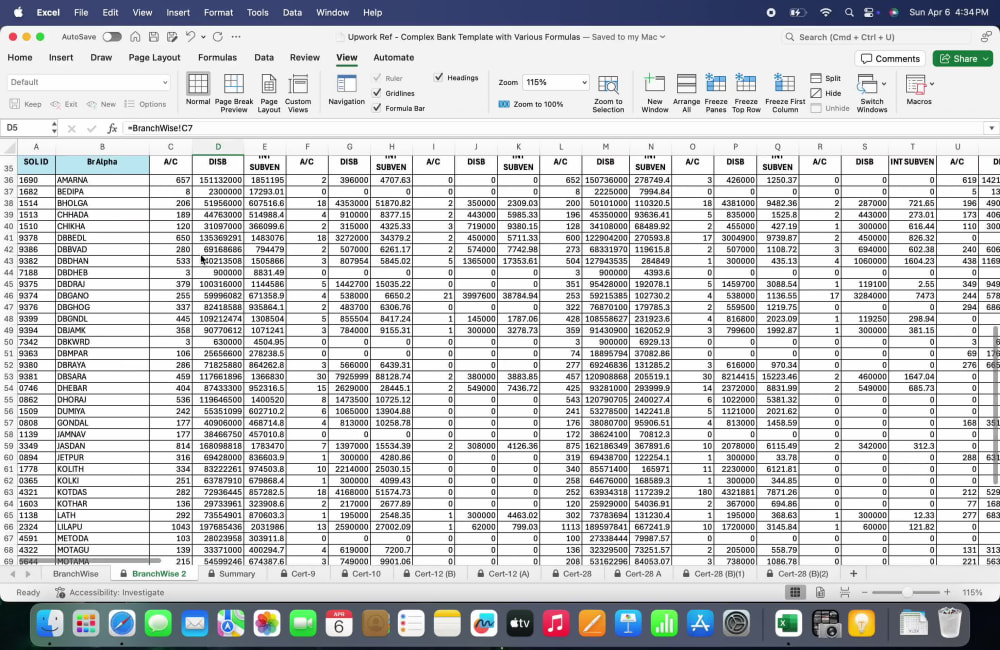Switch to the Cert-10 sheet tab
The height and width of the screenshot is (650, 1000).
[x=361, y=573]
